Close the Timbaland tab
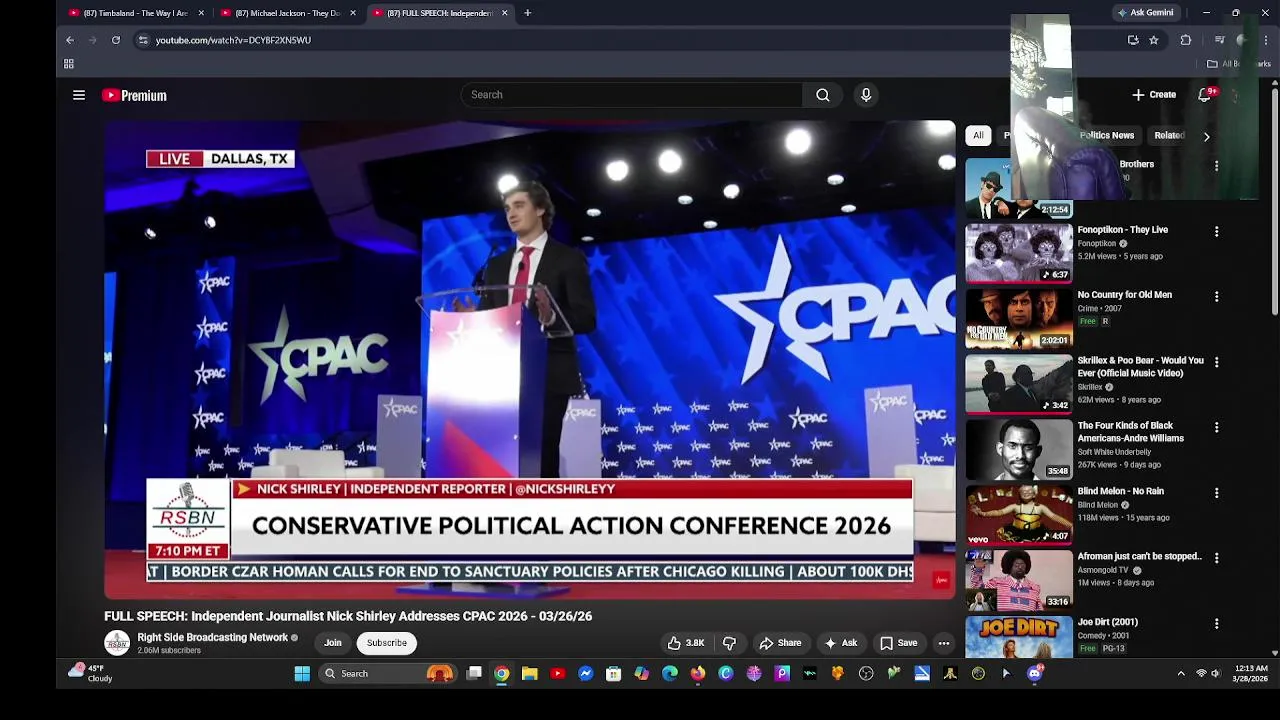Viewport: 1280px width, 720px height. 201,13
